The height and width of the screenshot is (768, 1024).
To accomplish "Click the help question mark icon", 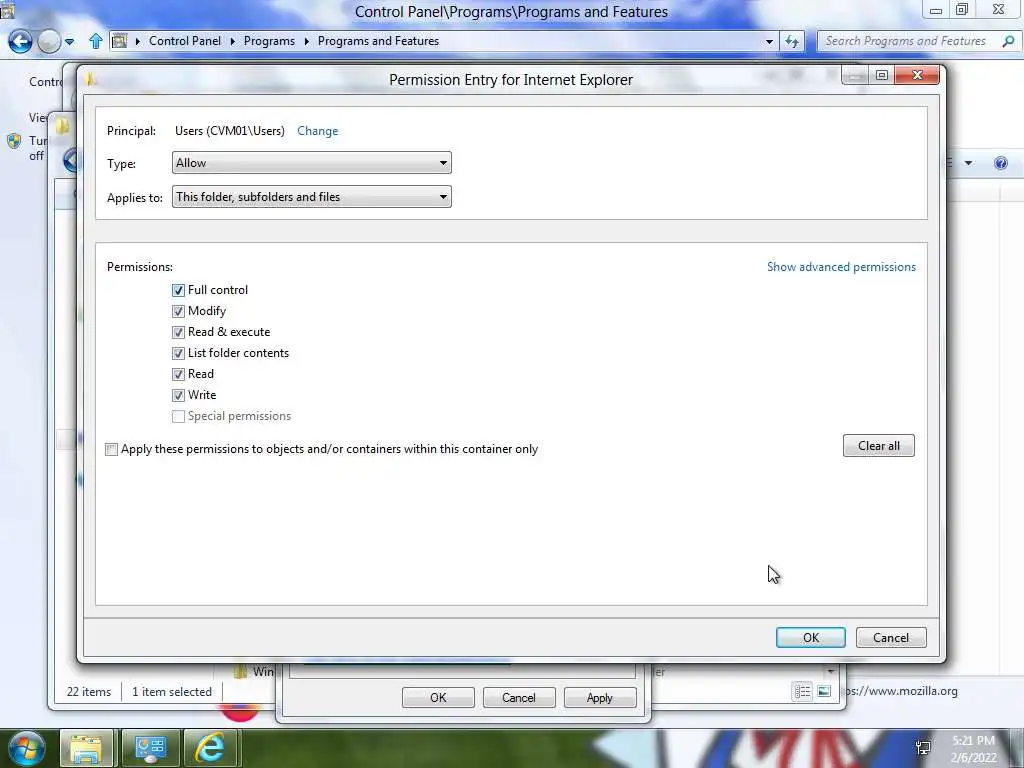I will point(1000,163).
